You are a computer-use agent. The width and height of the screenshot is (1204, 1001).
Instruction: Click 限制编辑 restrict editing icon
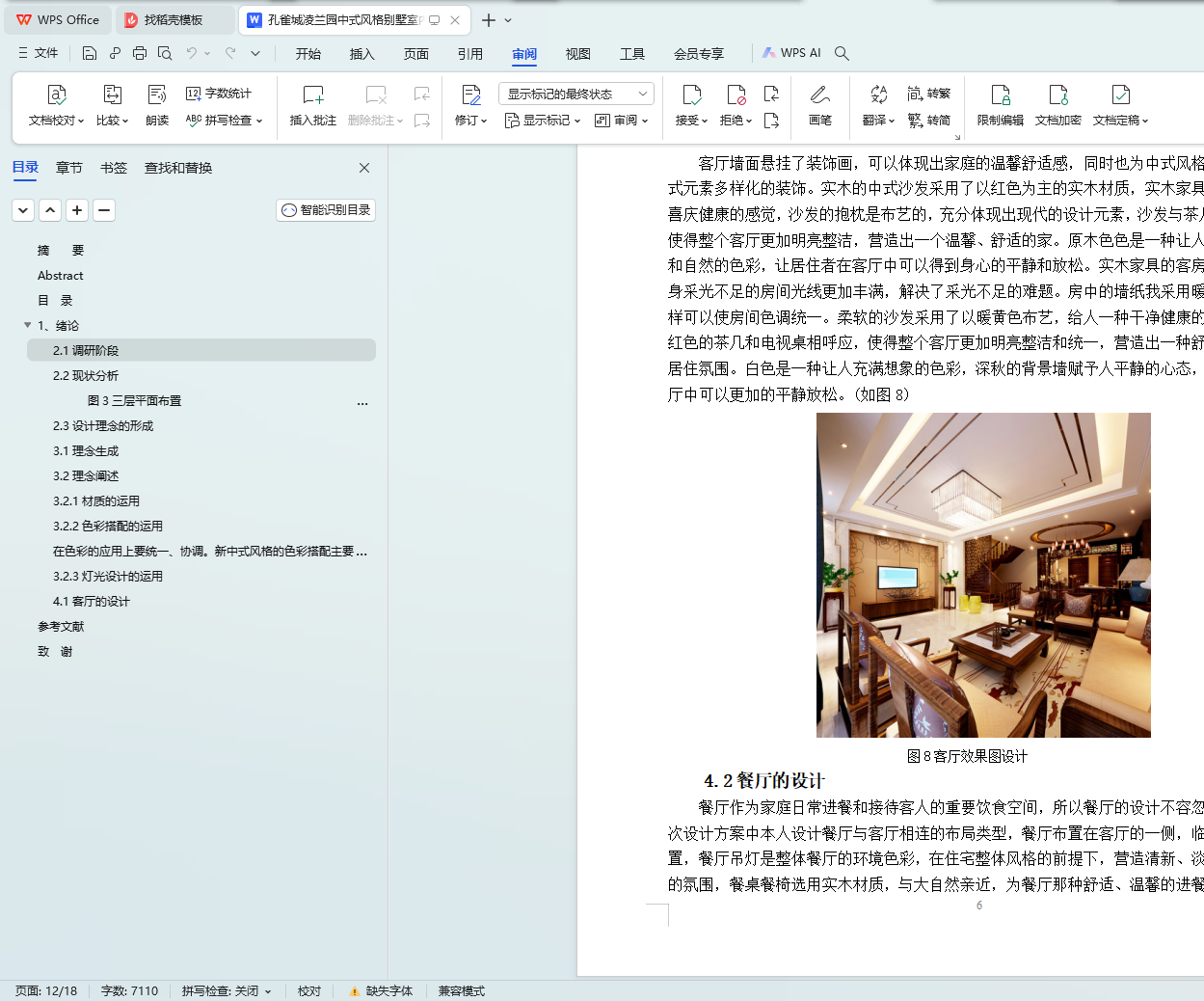(x=1001, y=95)
